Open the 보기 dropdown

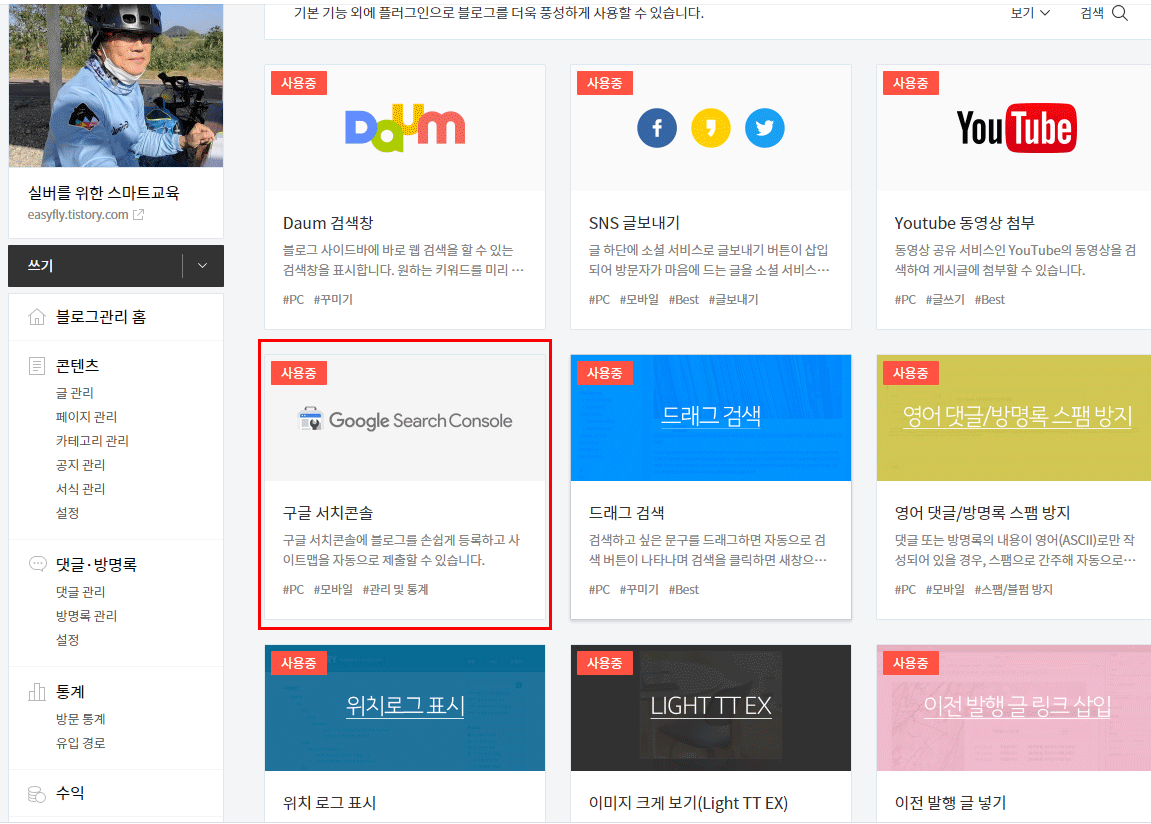coord(1030,12)
